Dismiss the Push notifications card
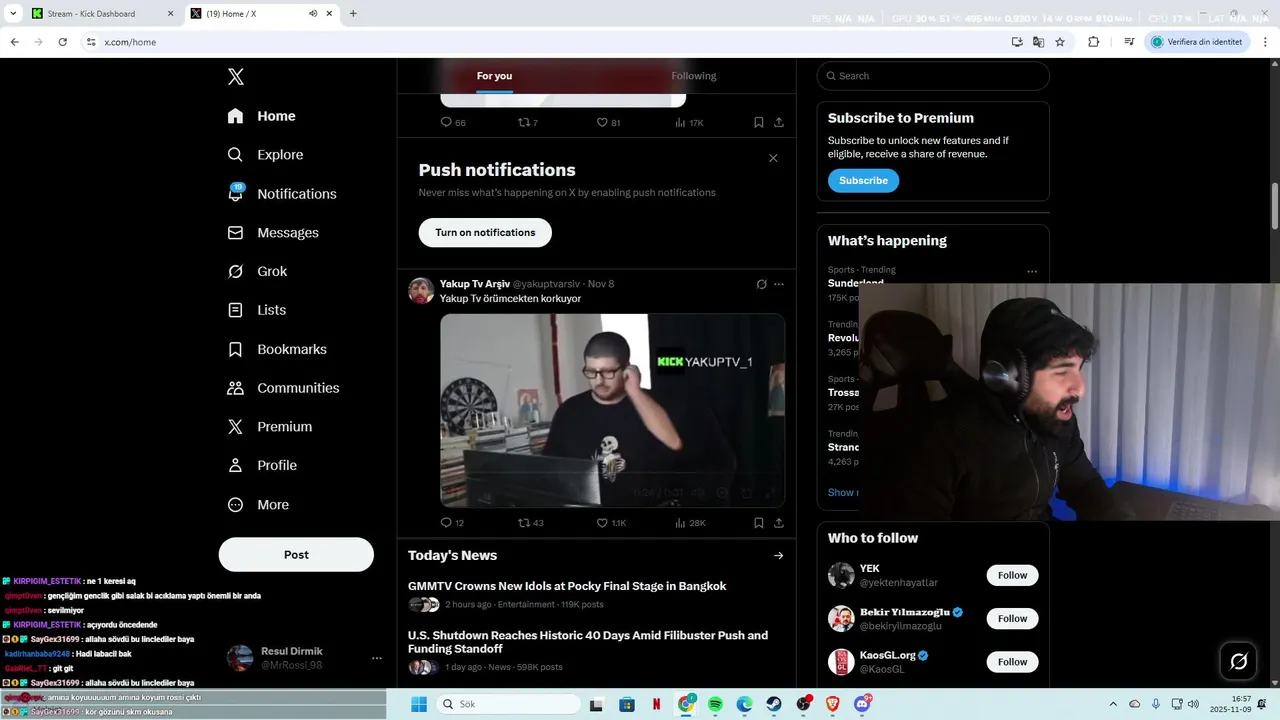This screenshot has height=720, width=1280. pyautogui.click(x=773, y=158)
